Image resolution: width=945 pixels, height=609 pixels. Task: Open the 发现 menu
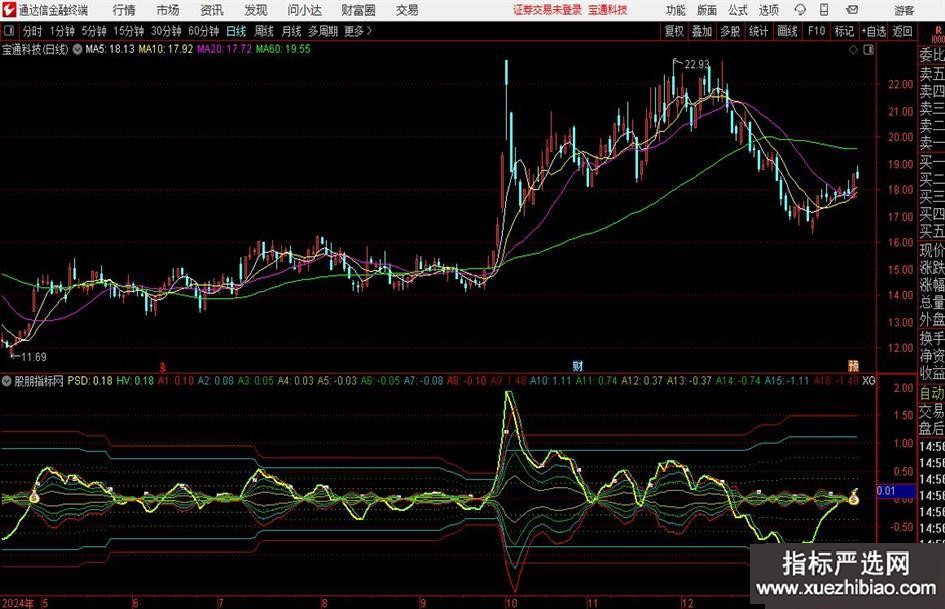coord(256,10)
